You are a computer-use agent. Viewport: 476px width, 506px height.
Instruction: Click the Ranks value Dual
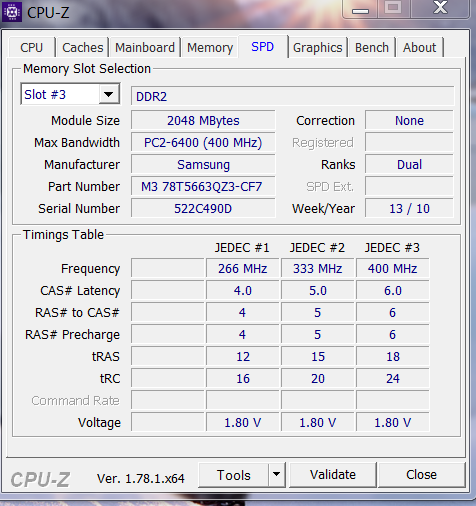409,164
